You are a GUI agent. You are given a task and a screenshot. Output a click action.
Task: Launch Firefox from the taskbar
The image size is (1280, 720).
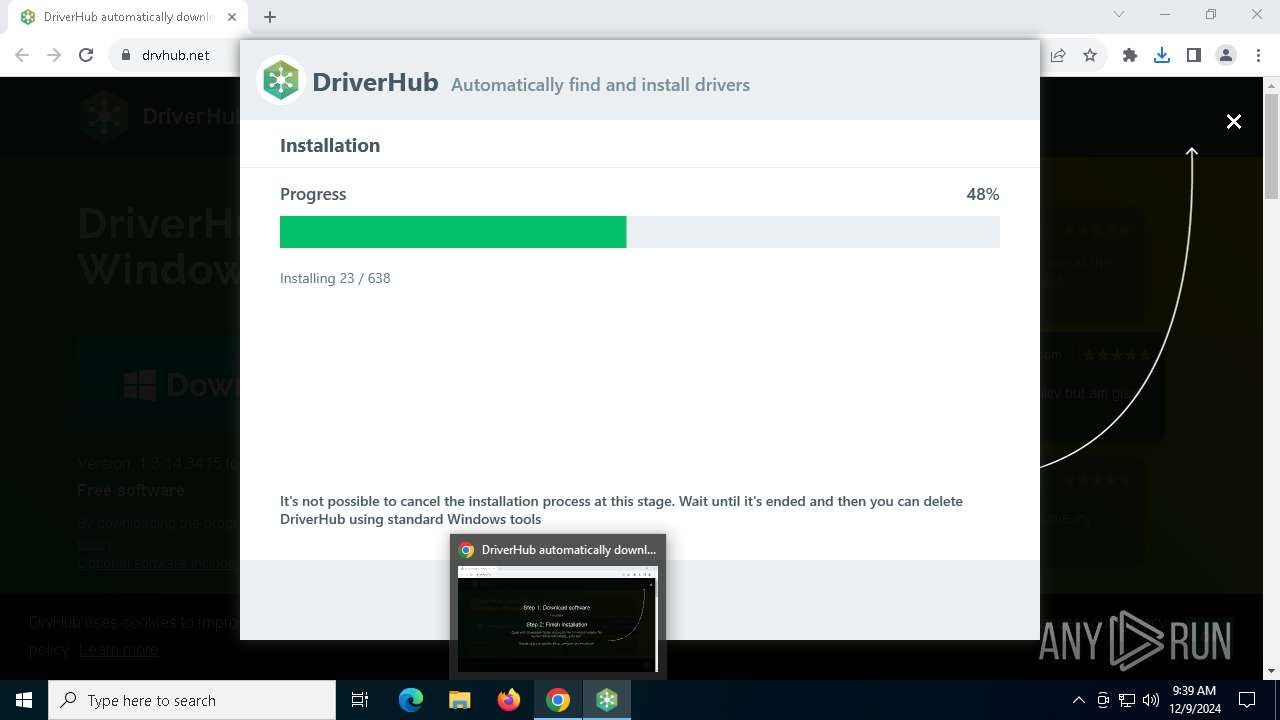(x=509, y=700)
